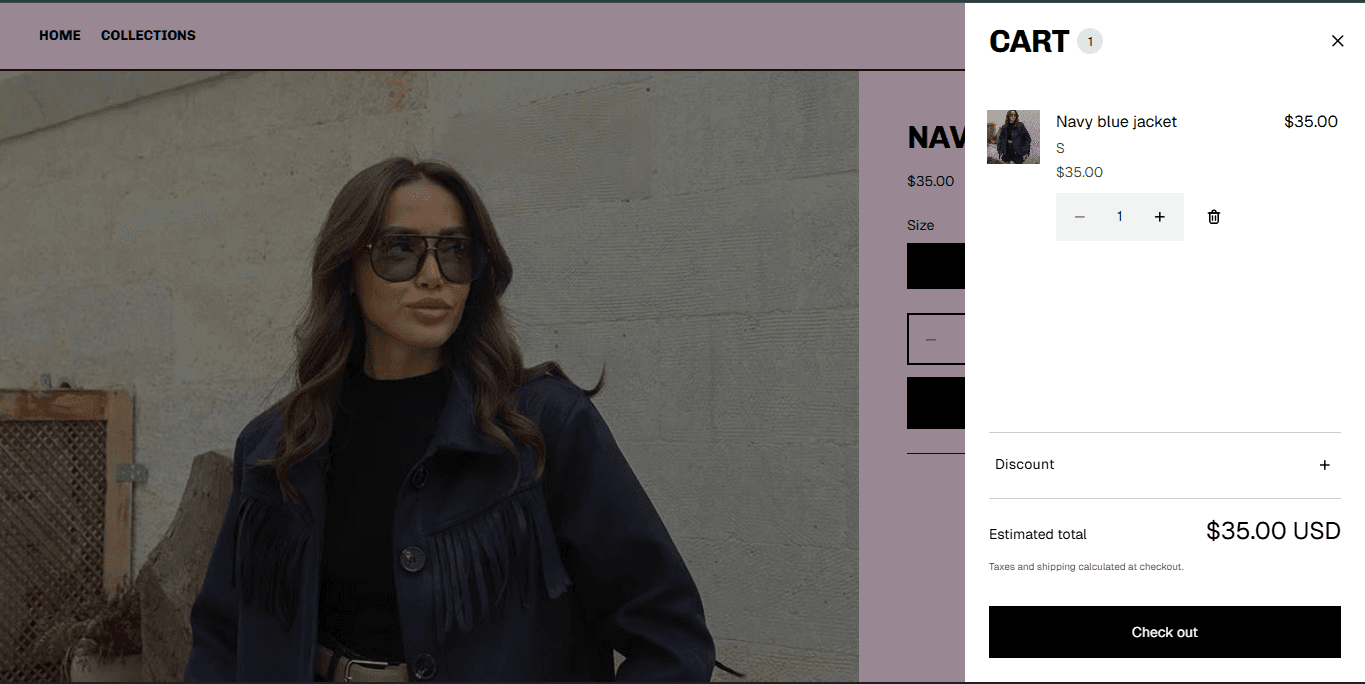
Task: Click the cart item count badge
Action: (1090, 41)
